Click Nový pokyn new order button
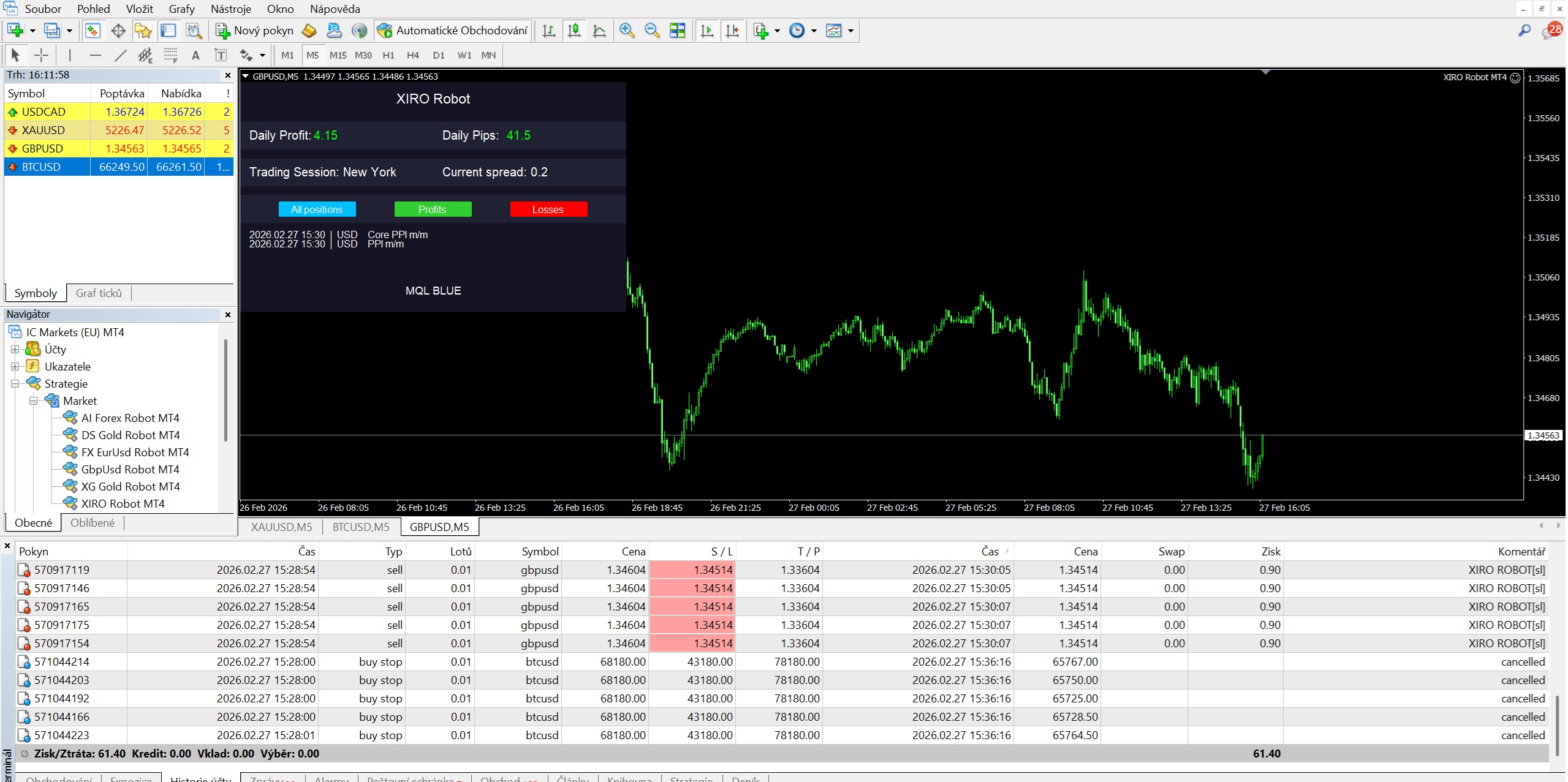 (255, 31)
